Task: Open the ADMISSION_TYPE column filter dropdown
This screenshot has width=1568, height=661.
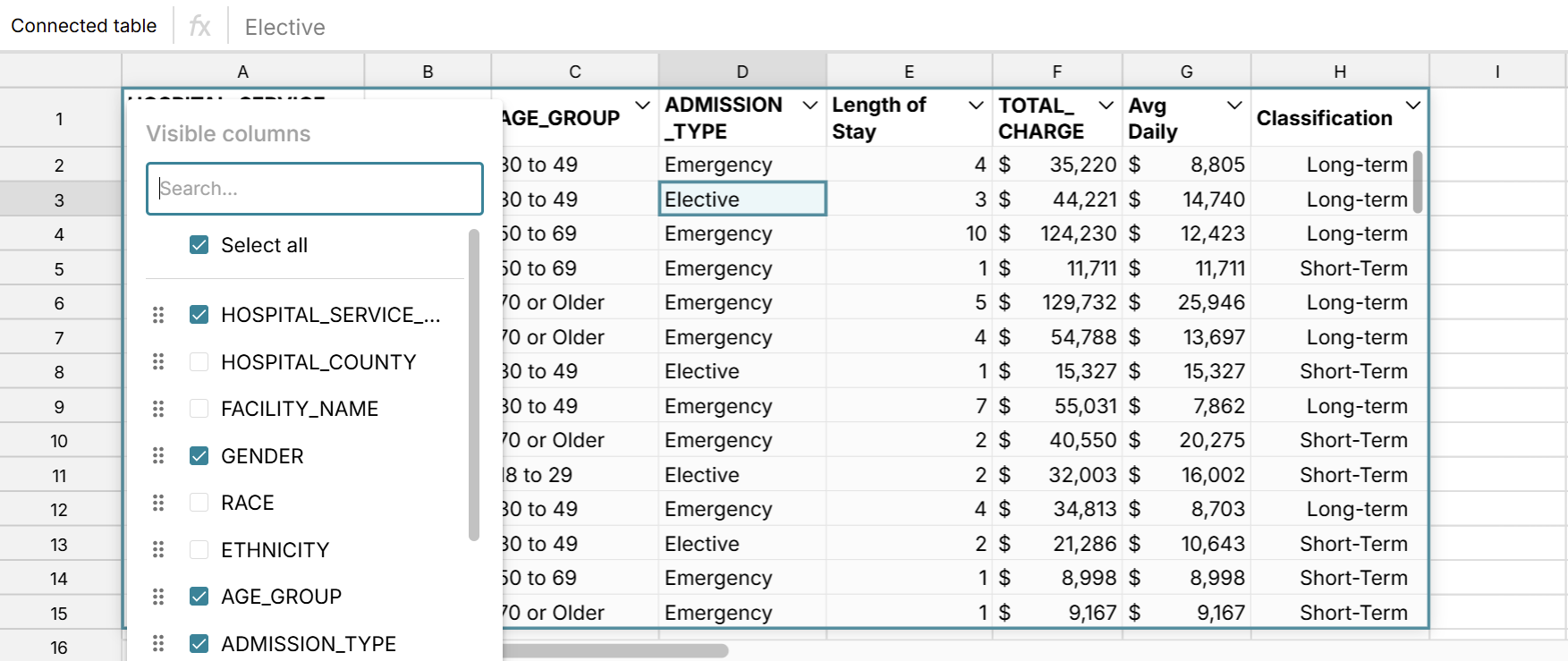Action: (x=809, y=106)
